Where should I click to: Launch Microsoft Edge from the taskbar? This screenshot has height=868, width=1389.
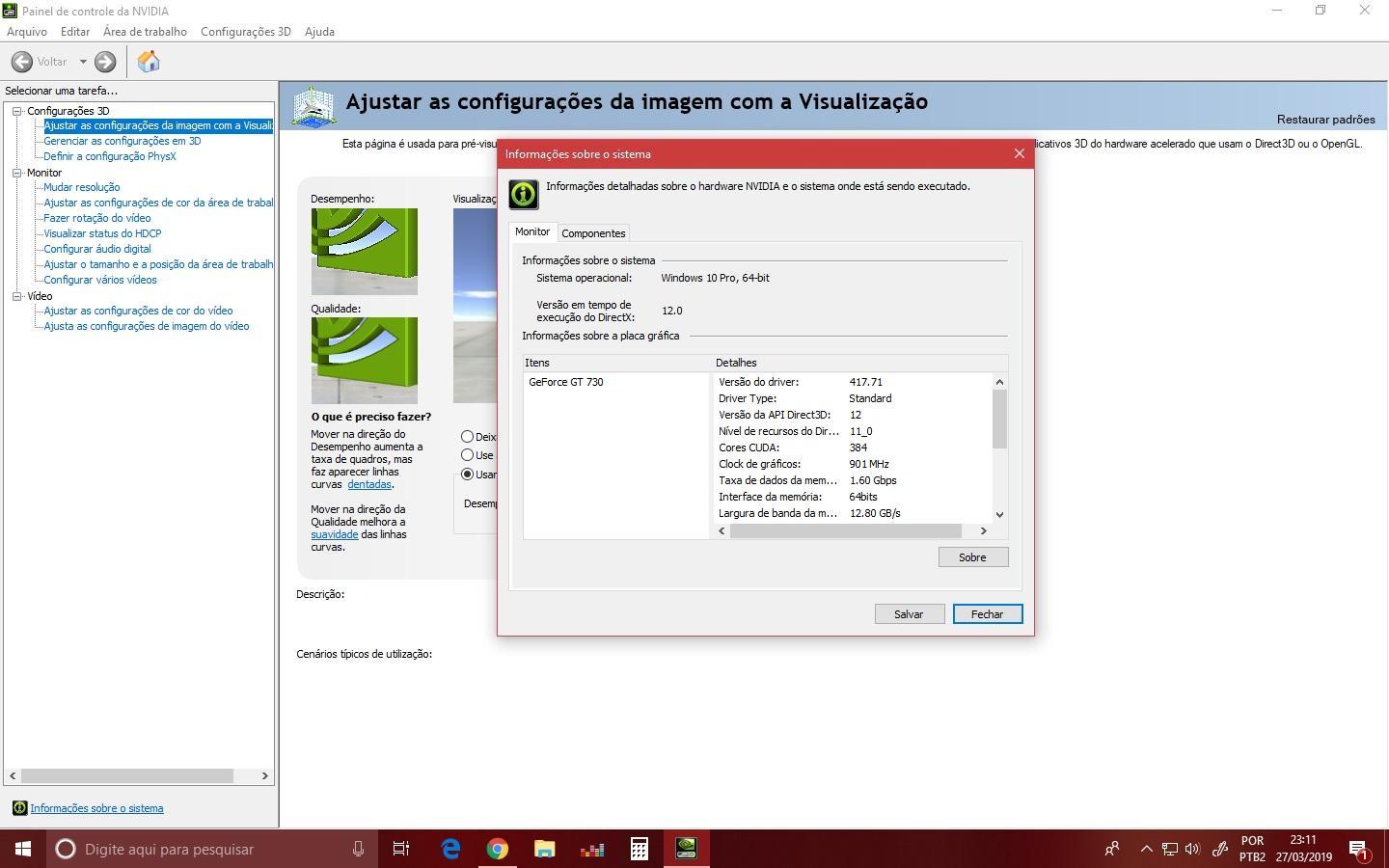[450, 849]
